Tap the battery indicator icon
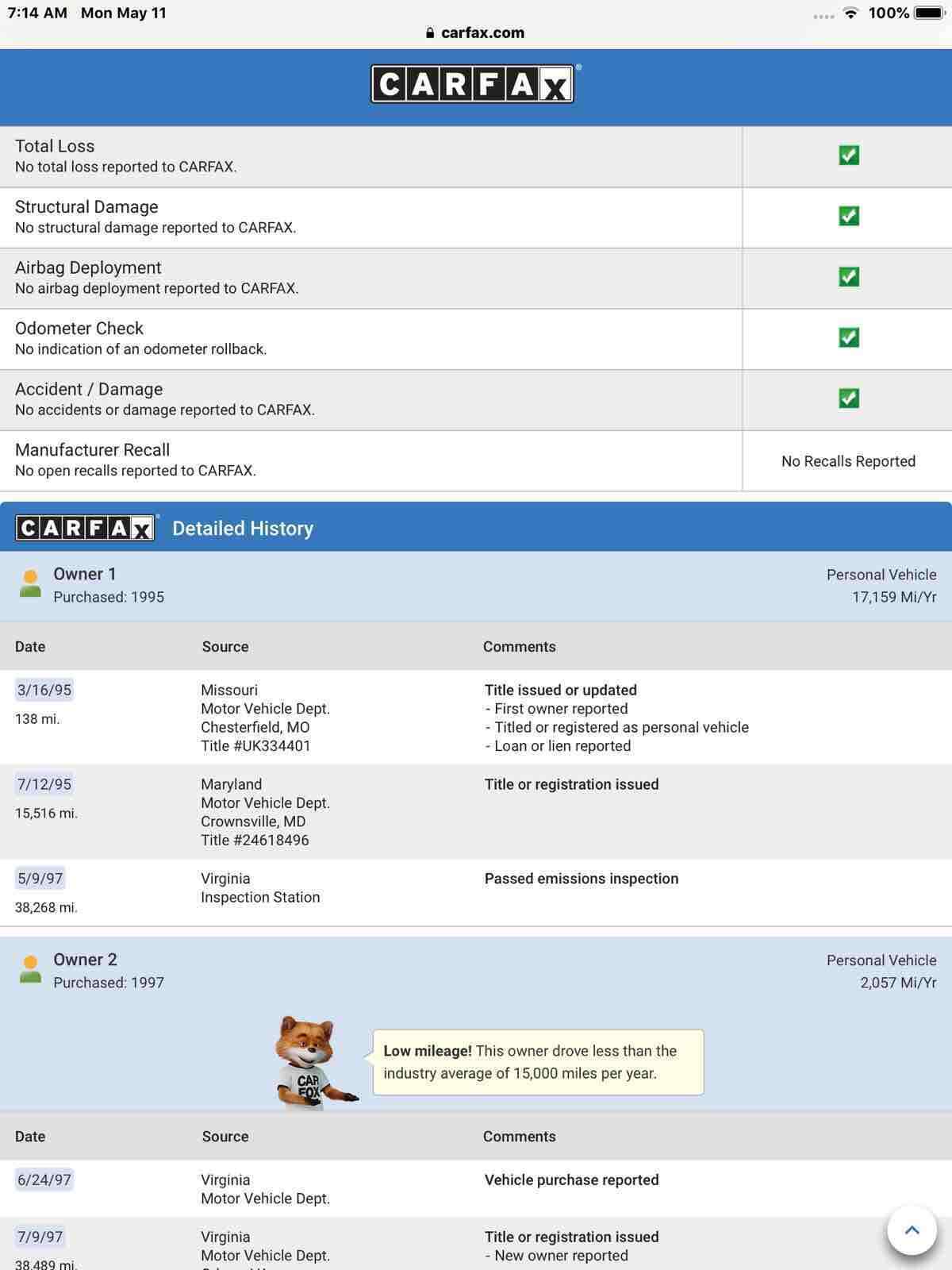 pyautogui.click(x=929, y=13)
